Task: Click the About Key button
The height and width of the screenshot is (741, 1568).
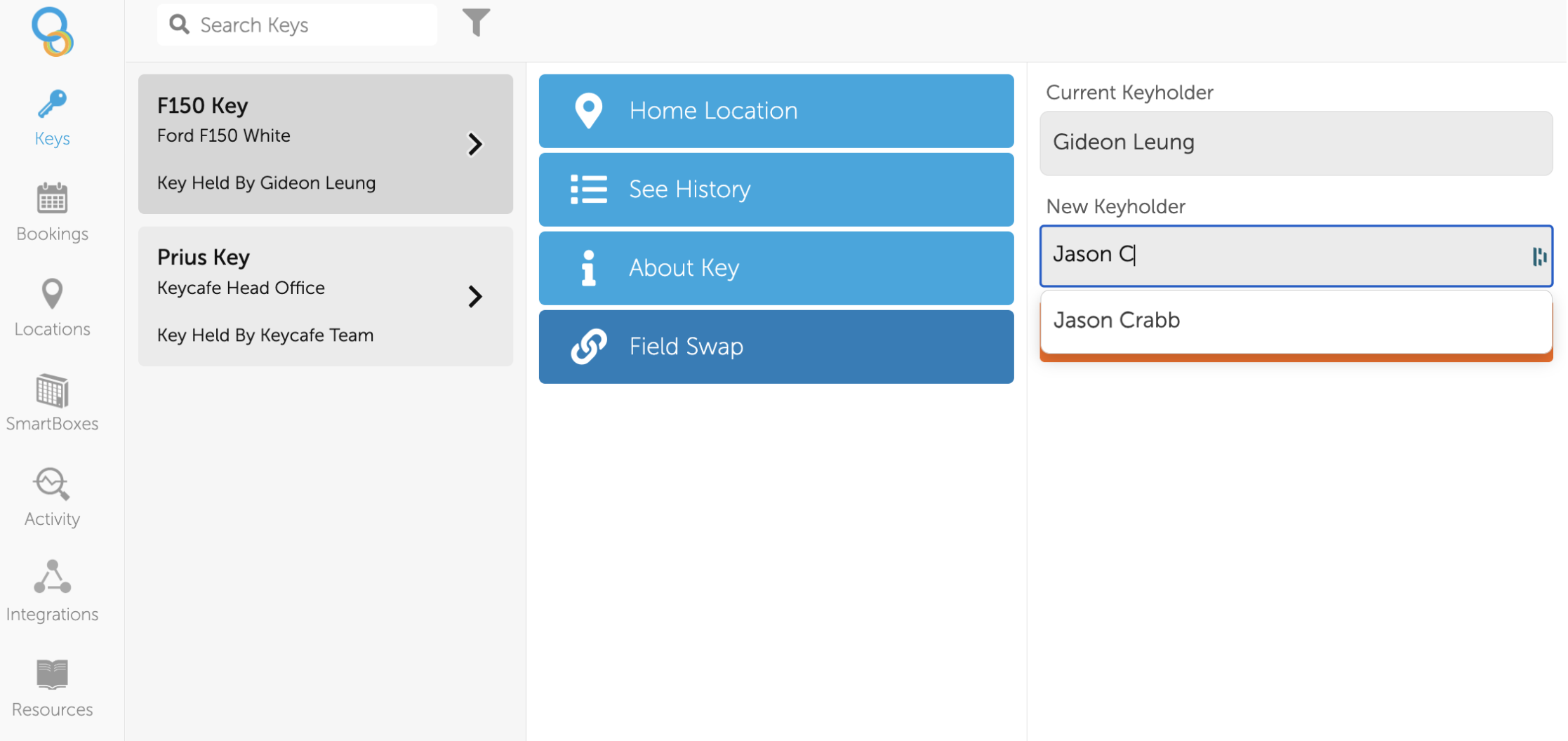Action: pos(776,268)
